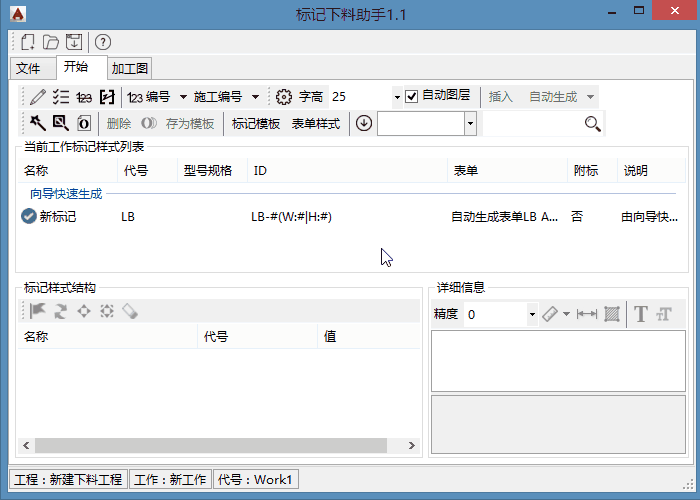Open settings with the gear icon
Screen dimensions: 700x500
283,97
